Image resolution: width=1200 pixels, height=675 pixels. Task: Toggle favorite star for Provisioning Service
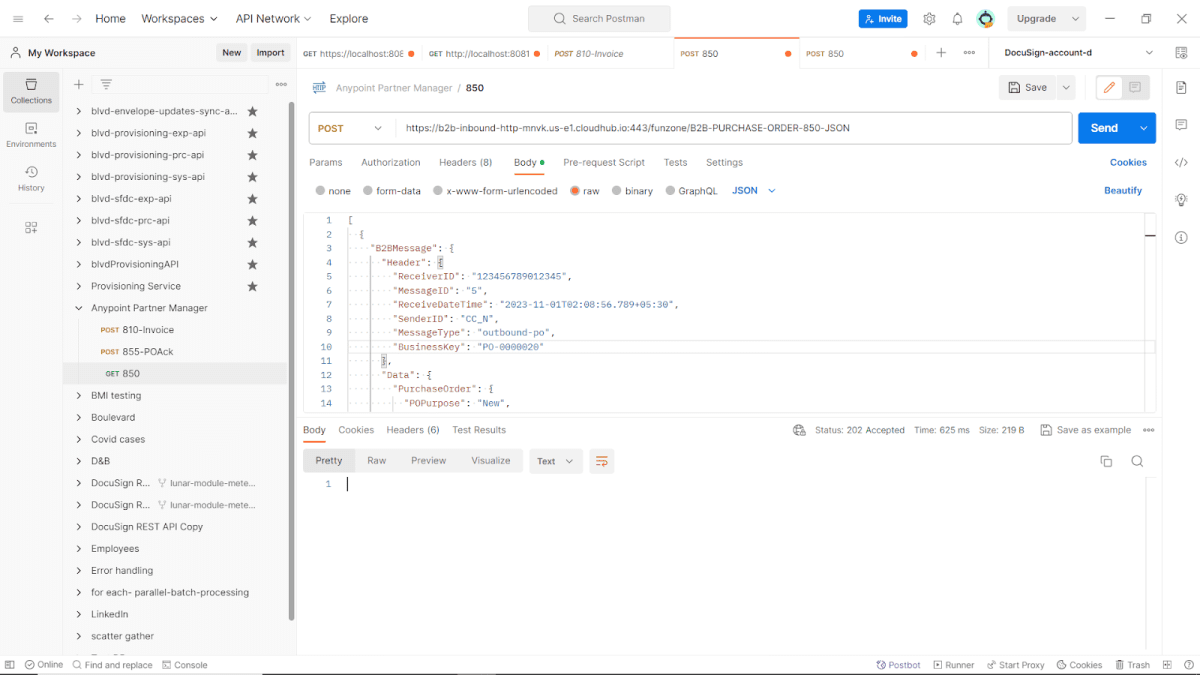pyautogui.click(x=252, y=286)
